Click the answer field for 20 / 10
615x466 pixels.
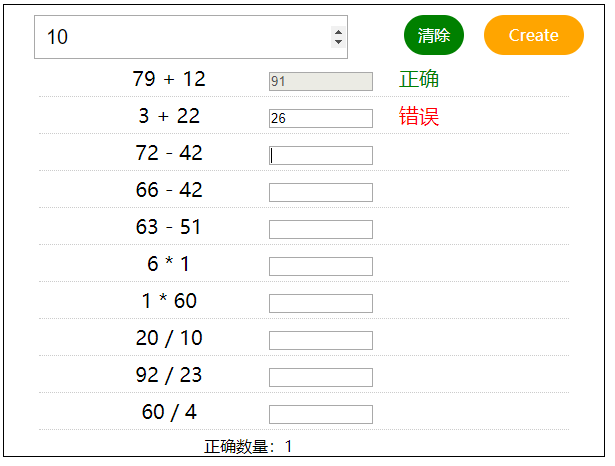320,340
